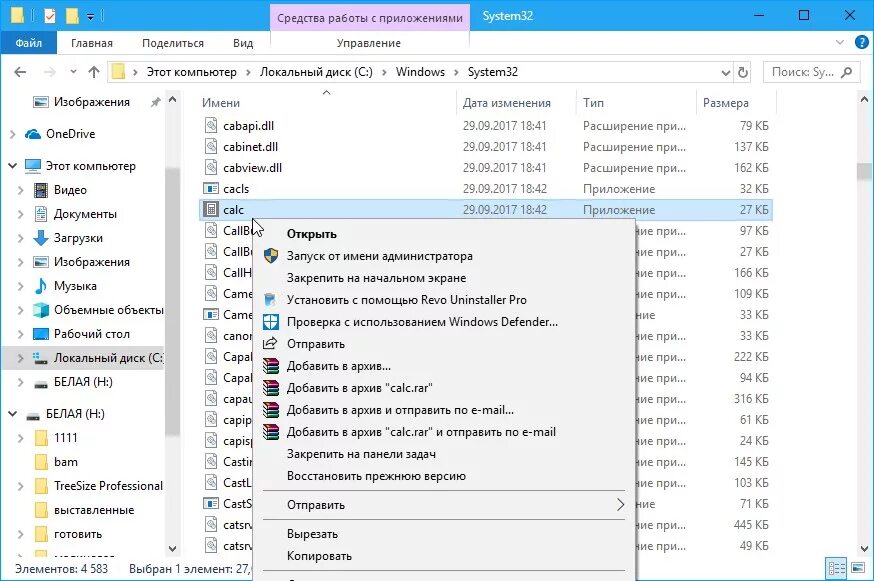Open Explorer help question icon

(862, 42)
